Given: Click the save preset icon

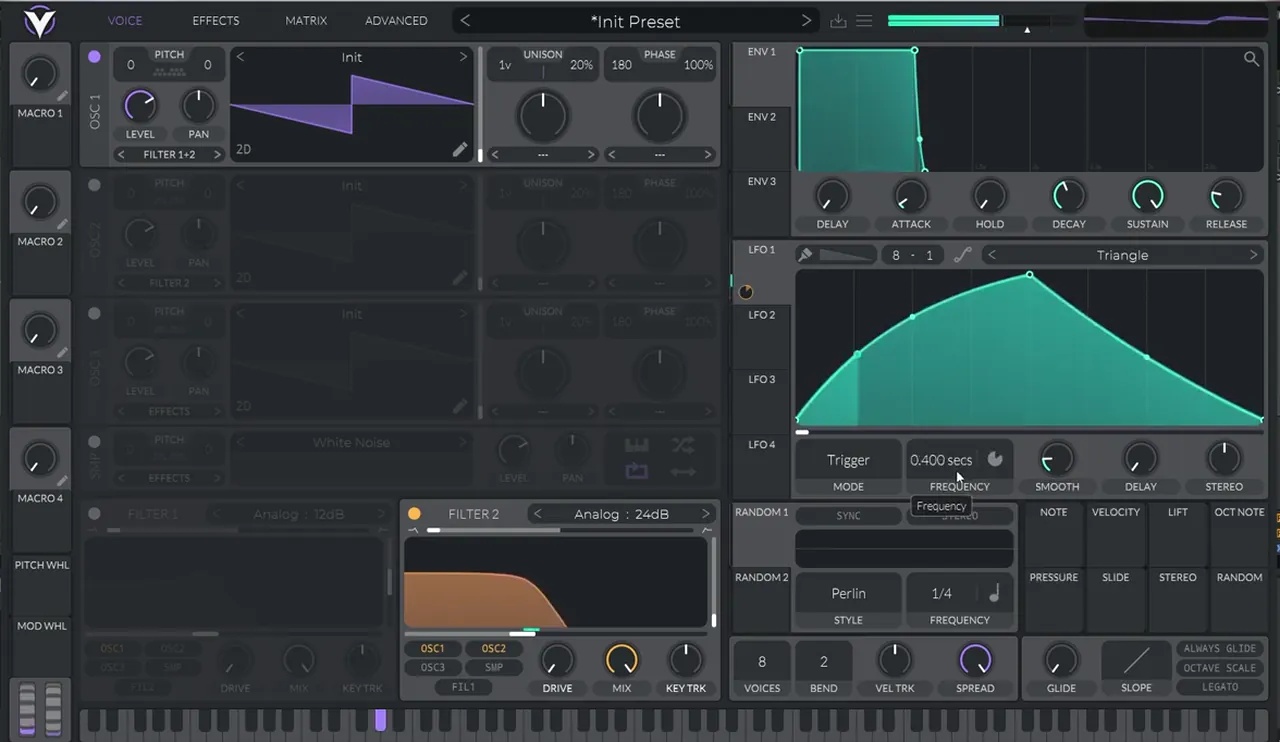Looking at the screenshot, I should tap(838, 21).
